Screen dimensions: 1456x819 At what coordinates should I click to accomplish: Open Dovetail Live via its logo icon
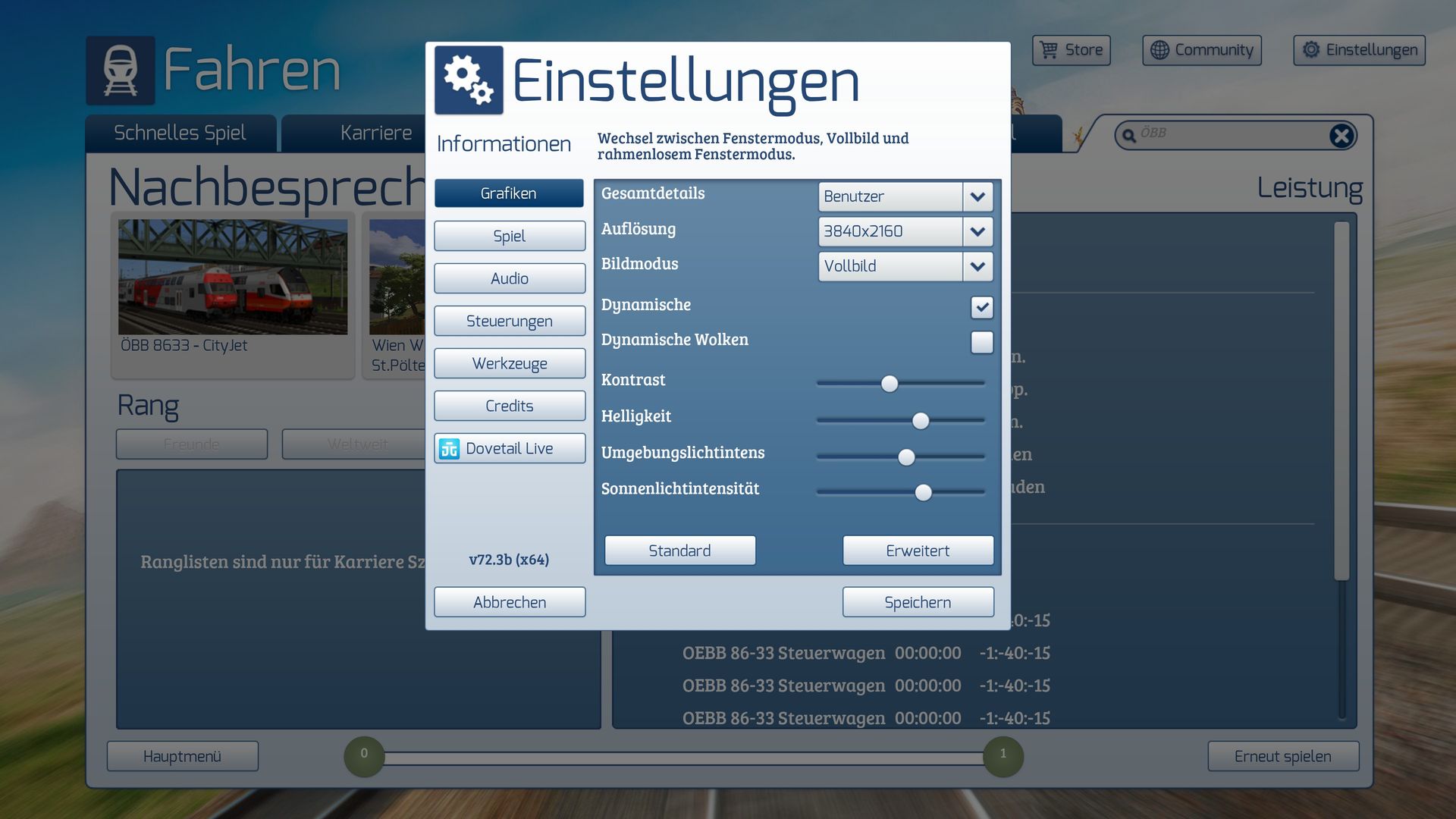[x=450, y=449]
